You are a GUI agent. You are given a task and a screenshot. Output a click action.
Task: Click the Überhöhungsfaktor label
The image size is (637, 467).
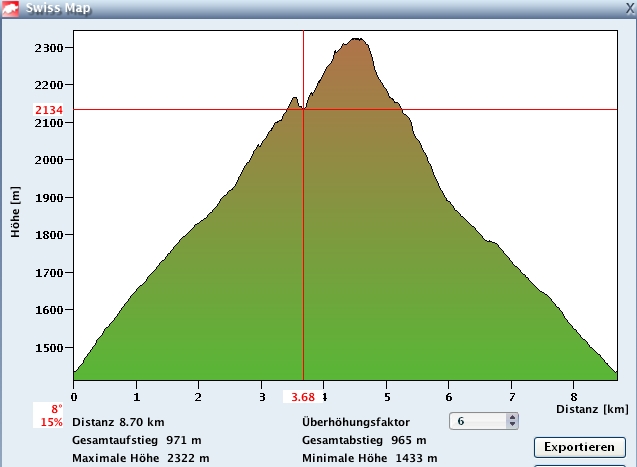[x=355, y=422]
